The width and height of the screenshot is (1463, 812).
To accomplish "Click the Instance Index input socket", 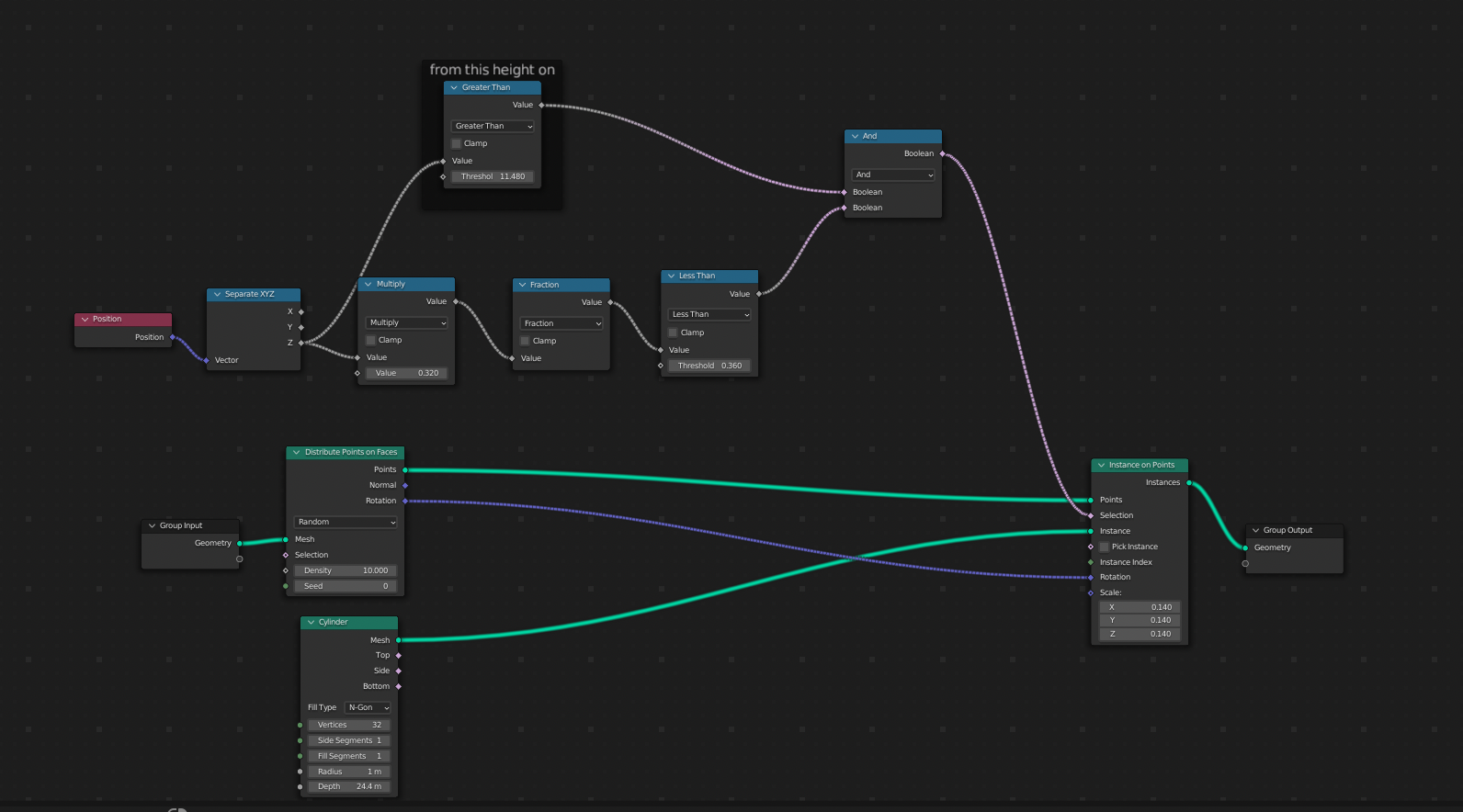I will click(x=1091, y=563).
